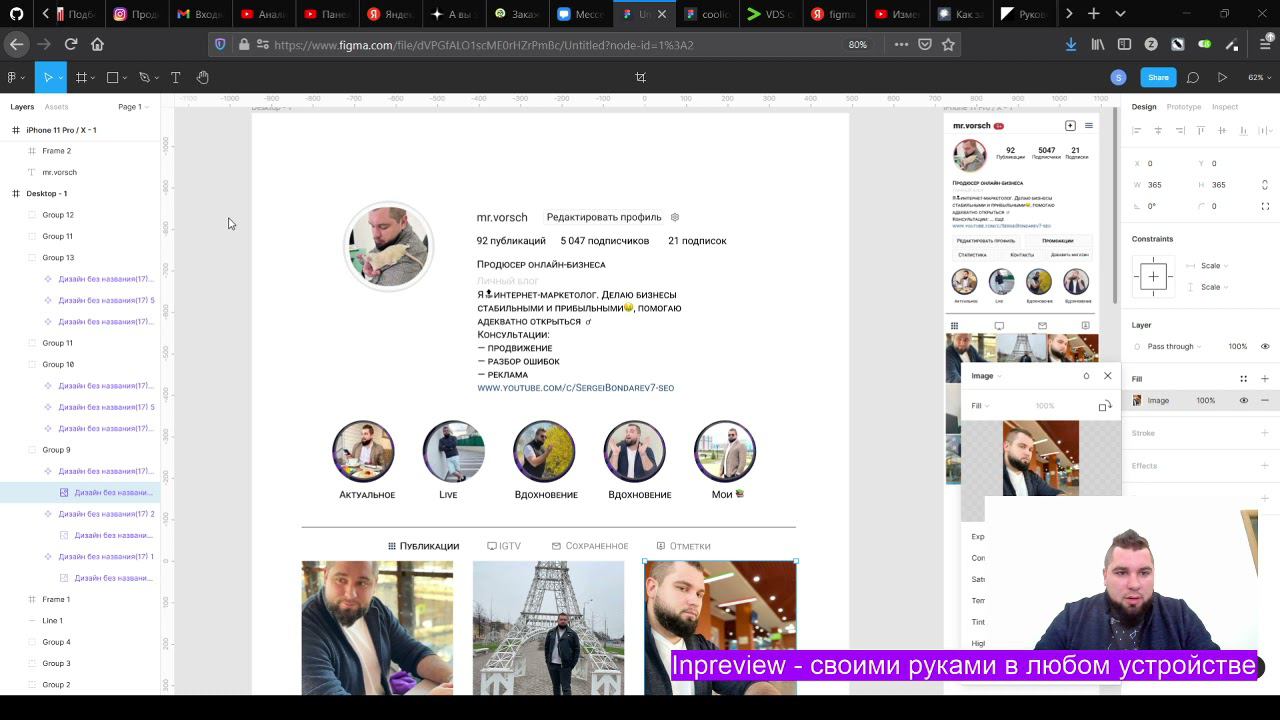
Task: Select the Hand tool
Action: tap(203, 77)
